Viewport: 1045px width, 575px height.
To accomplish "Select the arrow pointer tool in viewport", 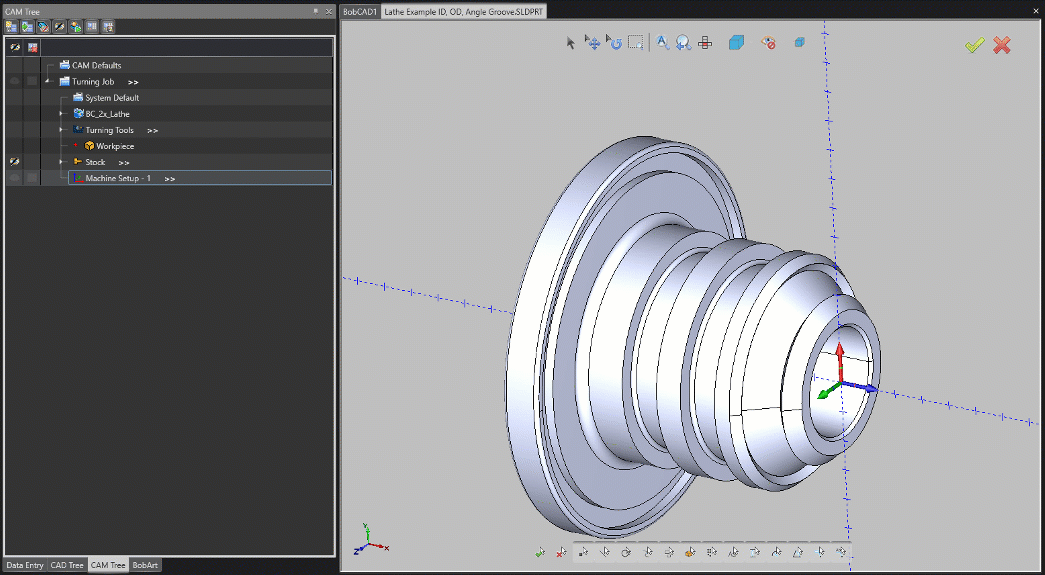I will point(571,43).
